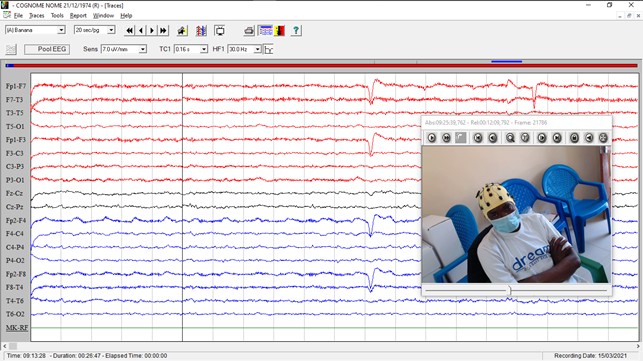643x361 pixels.
Task: Click the monitor display icon in toolbar
Action: click(220, 30)
